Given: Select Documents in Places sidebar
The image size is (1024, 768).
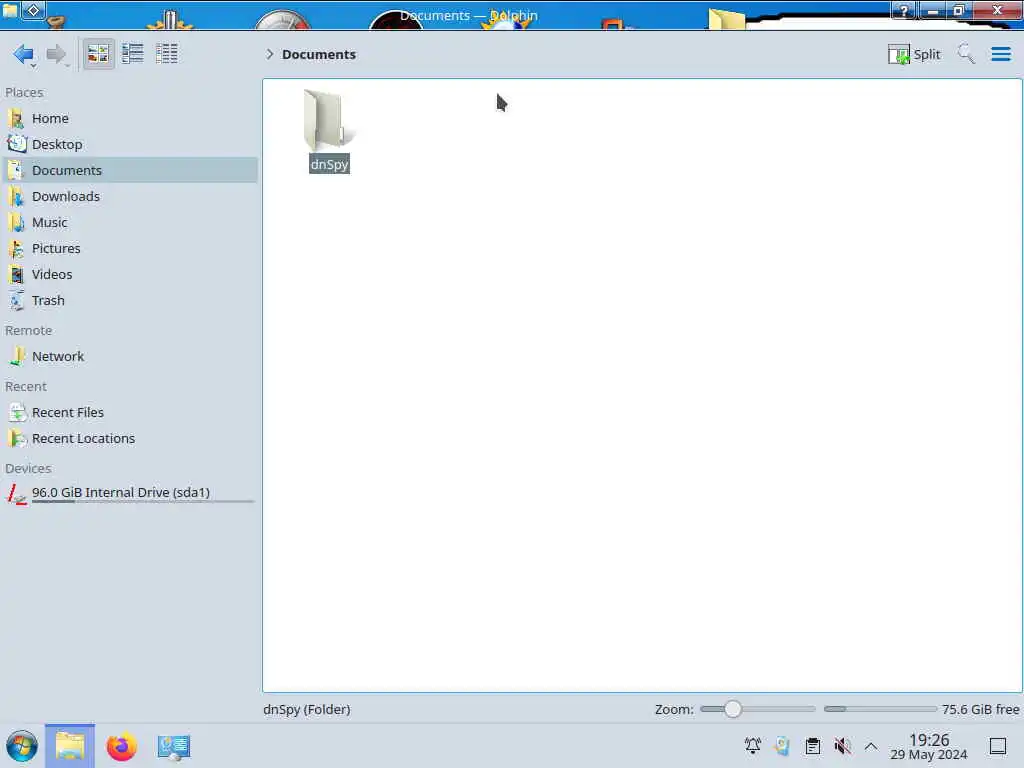Looking at the screenshot, I should [130, 170].
